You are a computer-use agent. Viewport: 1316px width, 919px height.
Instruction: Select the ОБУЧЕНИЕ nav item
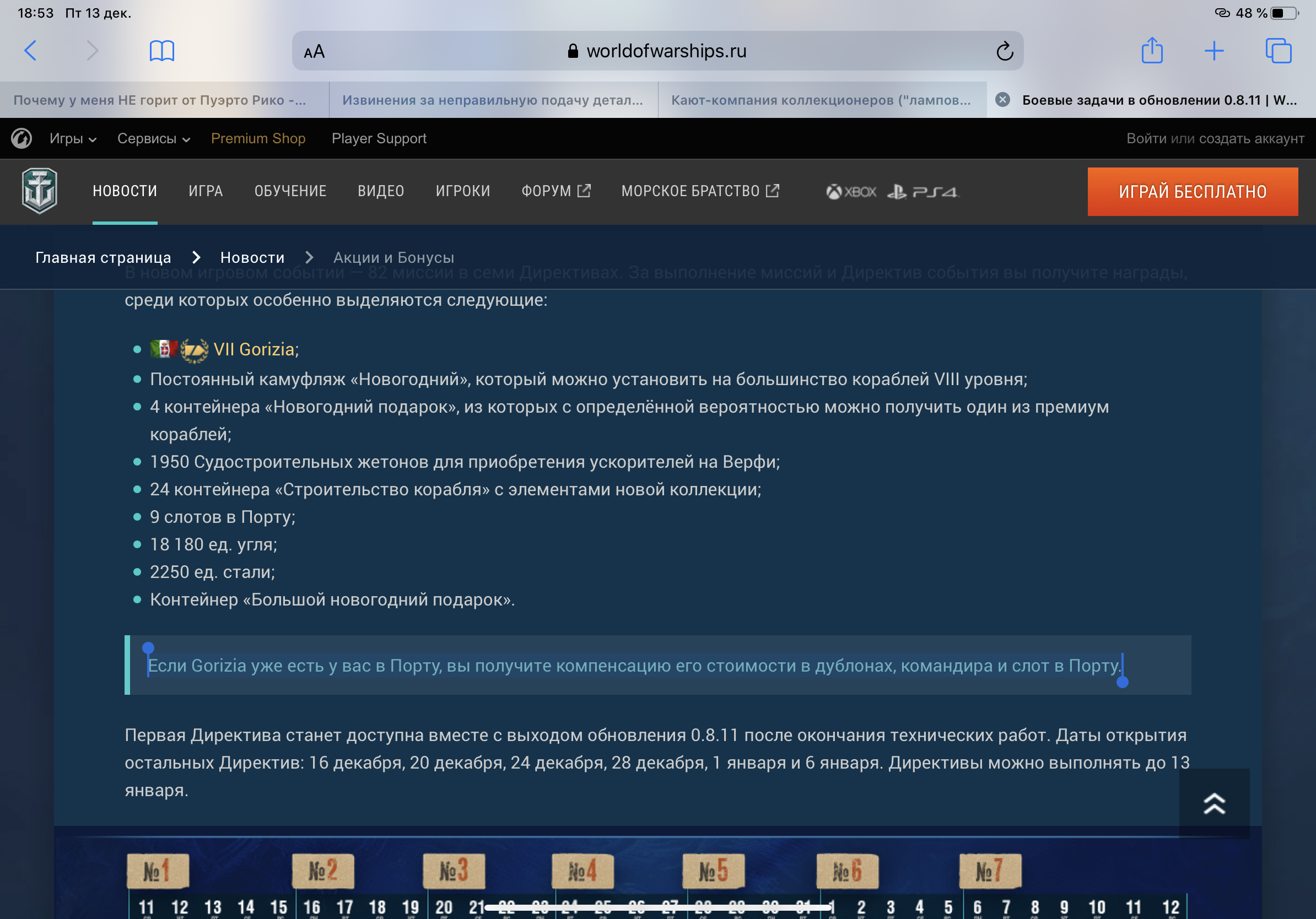[290, 191]
